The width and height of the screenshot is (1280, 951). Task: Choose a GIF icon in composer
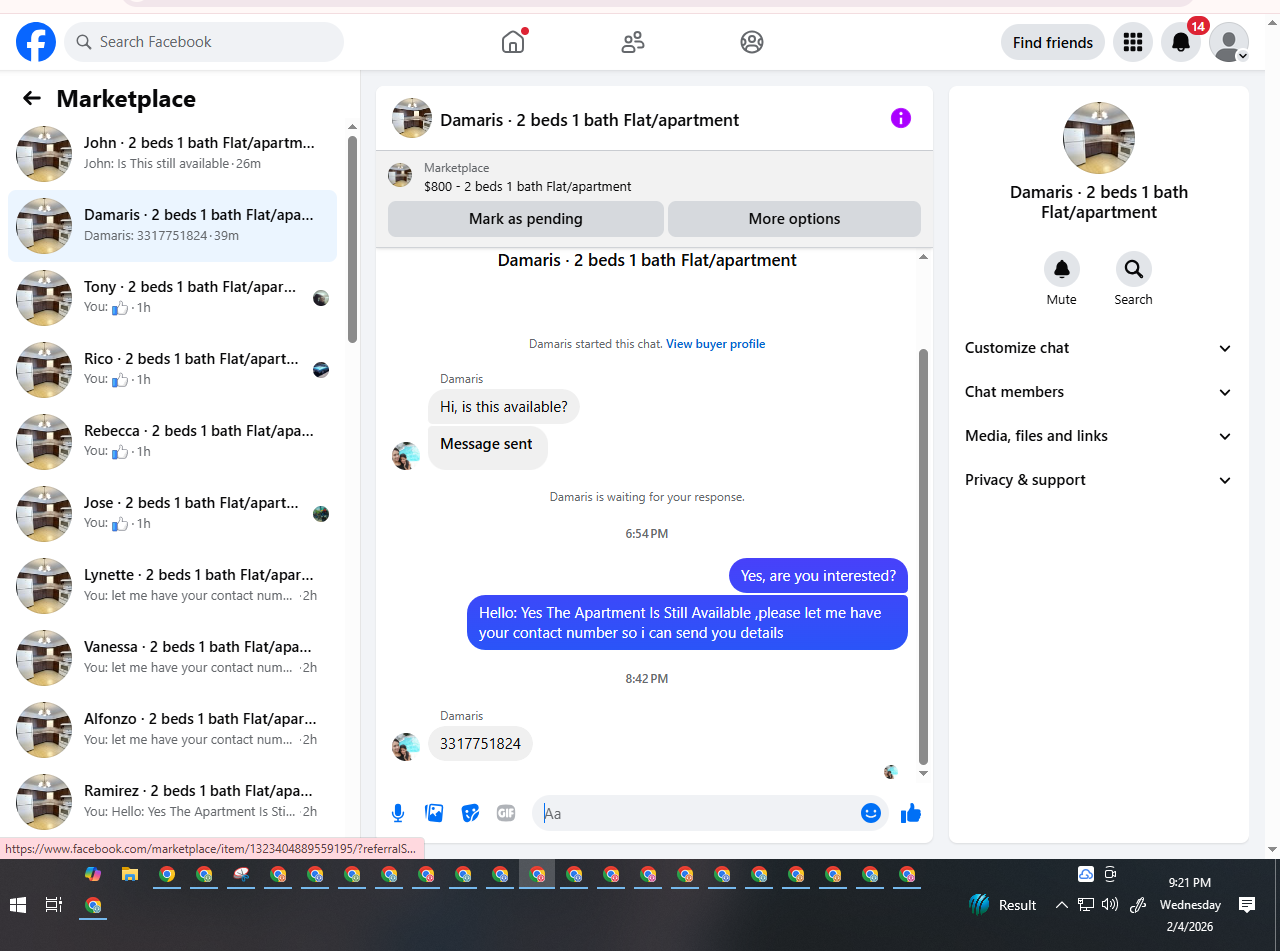(506, 813)
